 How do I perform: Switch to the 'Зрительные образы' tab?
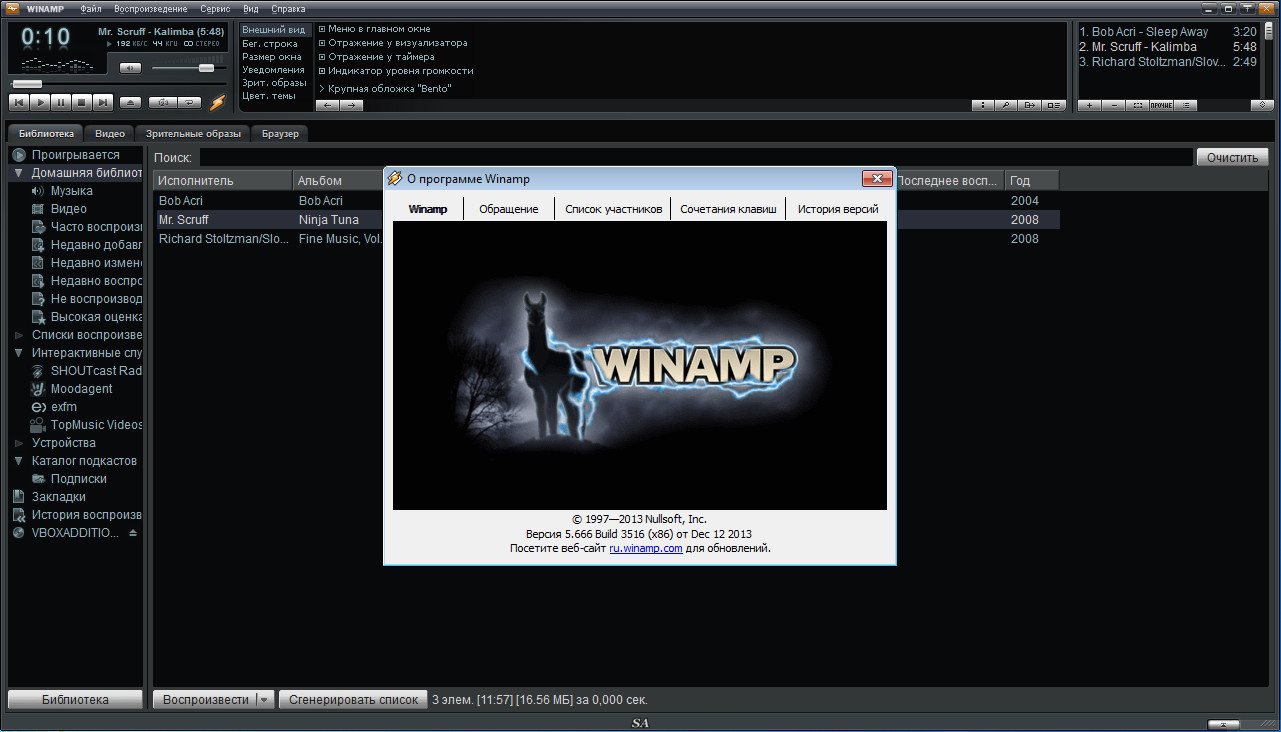[x=193, y=133]
